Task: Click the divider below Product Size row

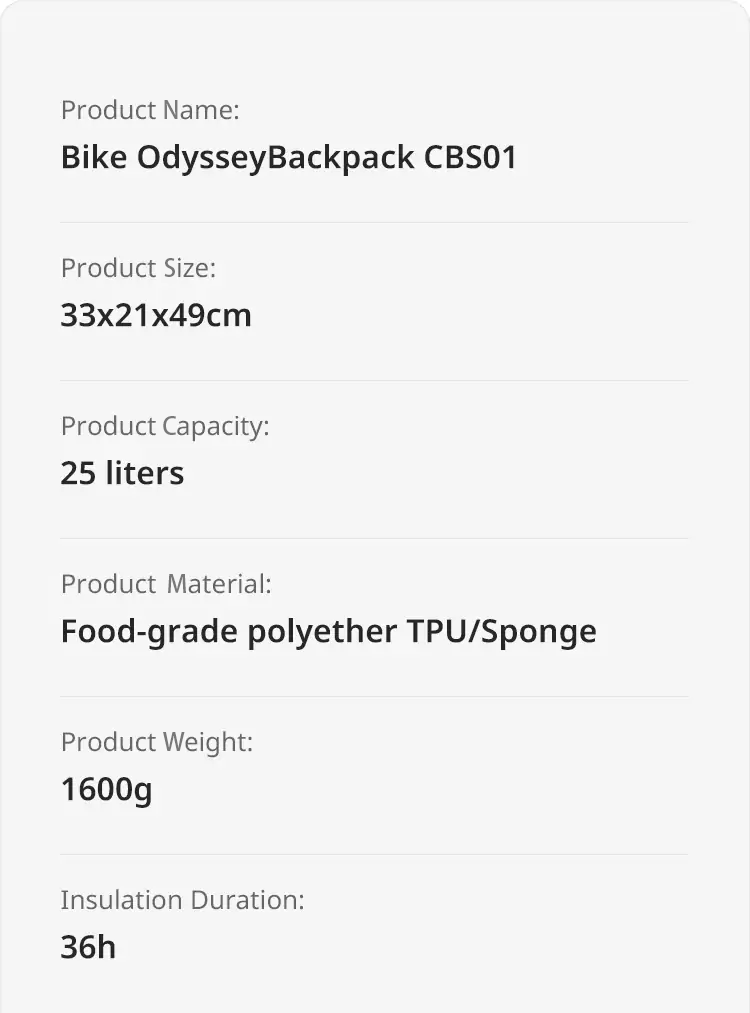Action: point(374,381)
